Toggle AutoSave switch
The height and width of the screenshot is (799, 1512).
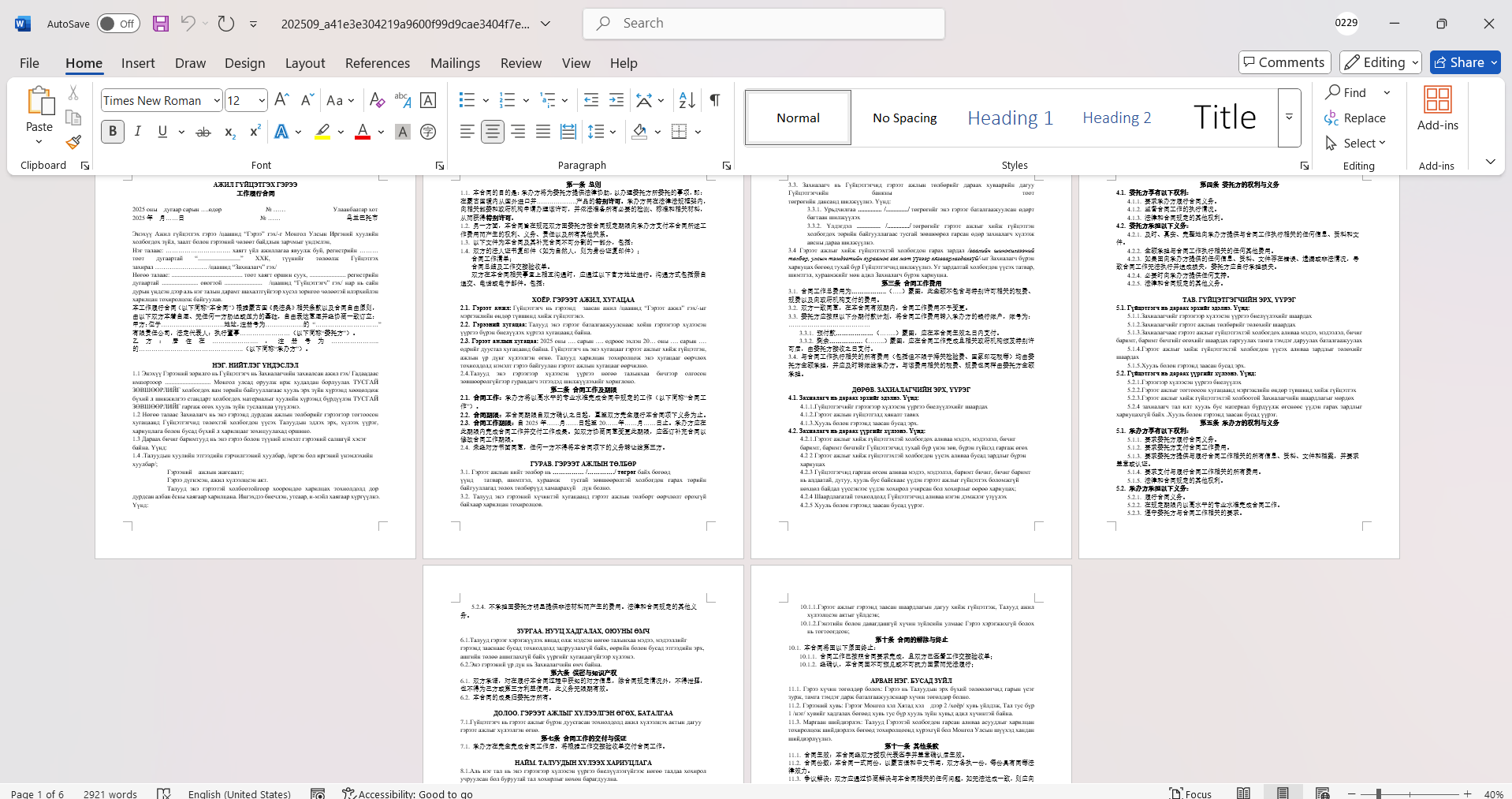coord(118,24)
